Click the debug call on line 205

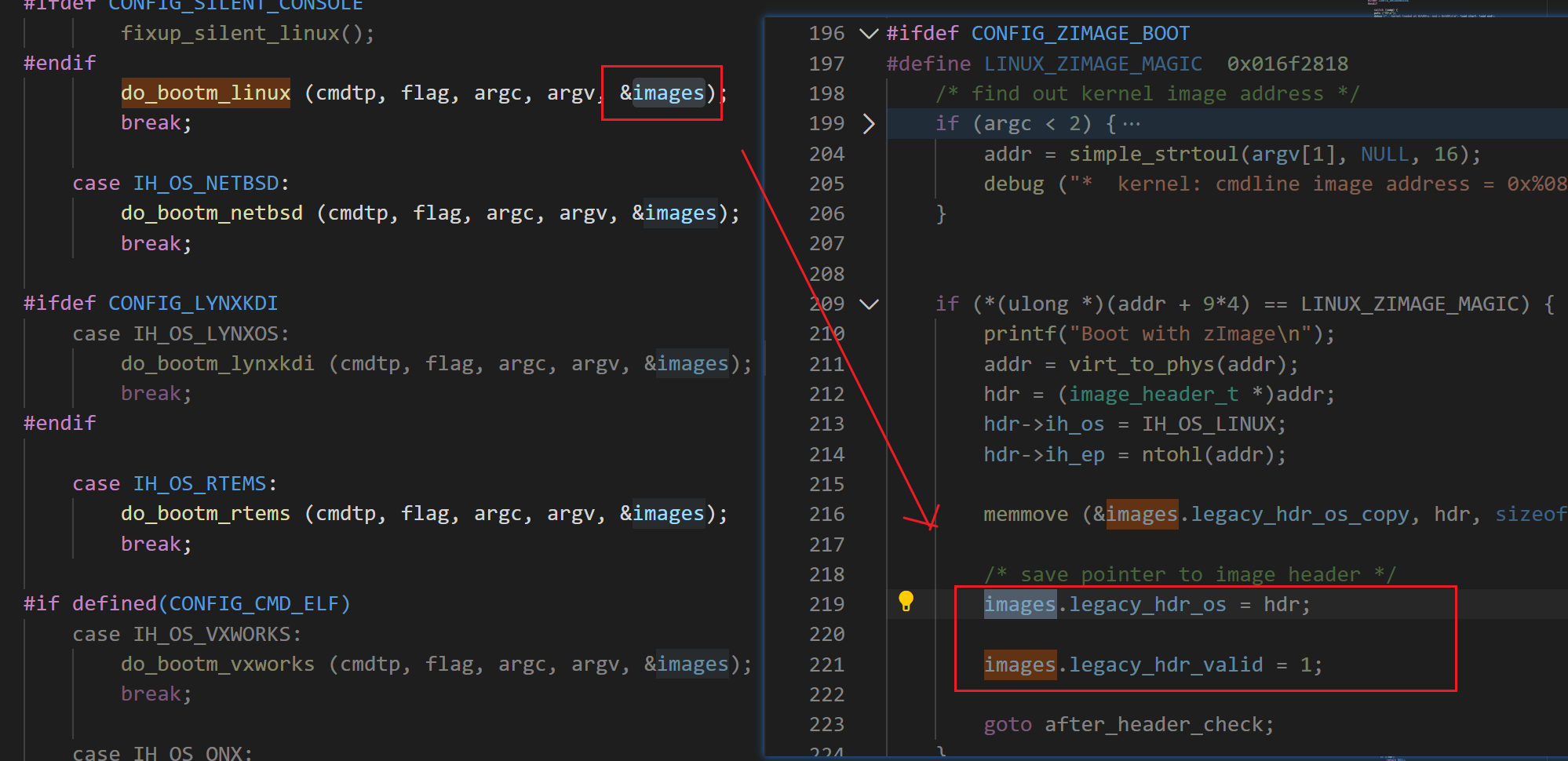coord(1014,184)
